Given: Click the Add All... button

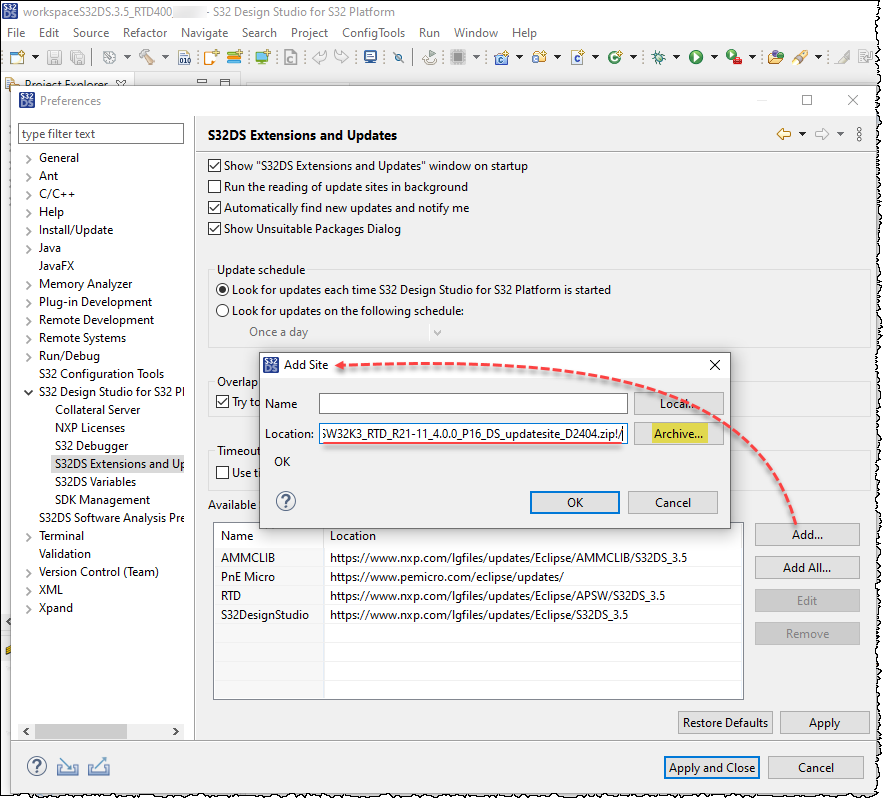Looking at the screenshot, I should [x=807, y=567].
